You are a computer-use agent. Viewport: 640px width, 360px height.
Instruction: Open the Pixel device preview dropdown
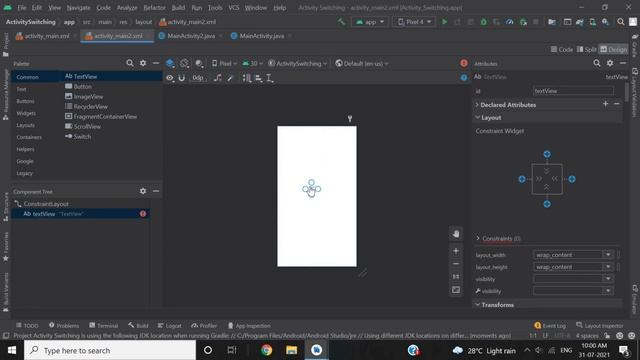point(224,63)
